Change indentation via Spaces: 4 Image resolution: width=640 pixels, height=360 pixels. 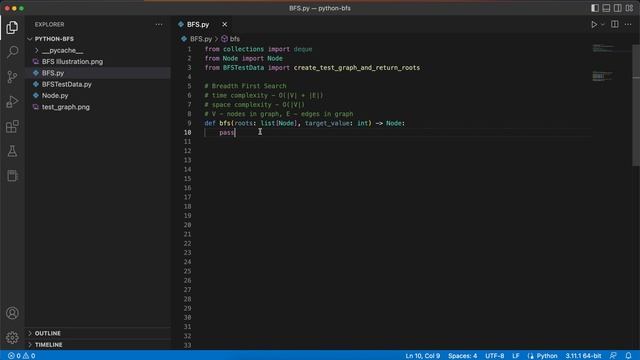tap(462, 356)
